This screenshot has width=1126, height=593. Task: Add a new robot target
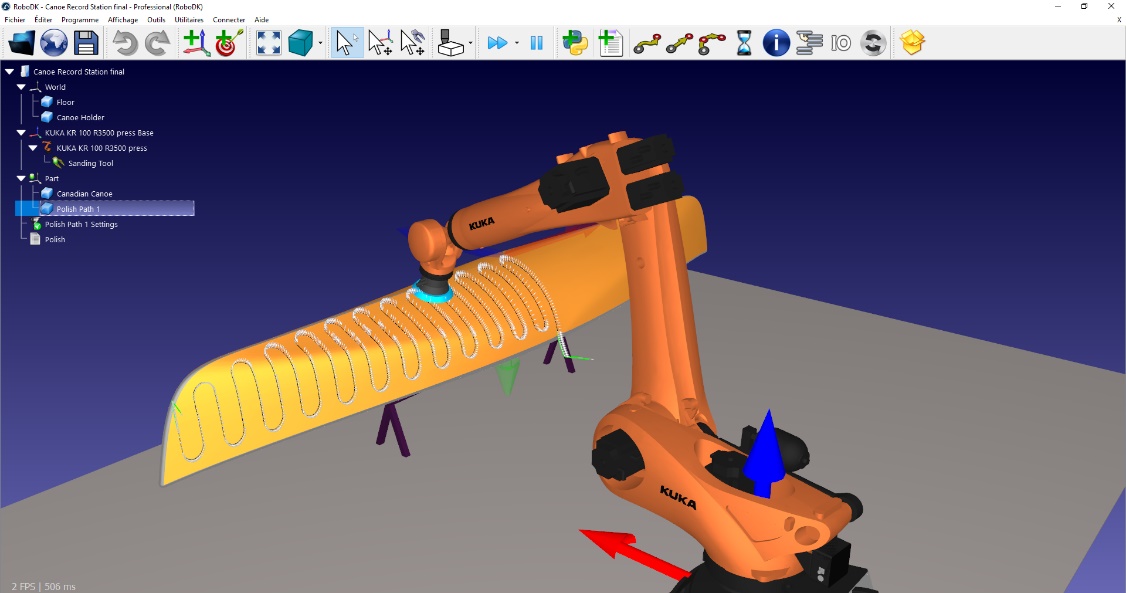[x=229, y=43]
